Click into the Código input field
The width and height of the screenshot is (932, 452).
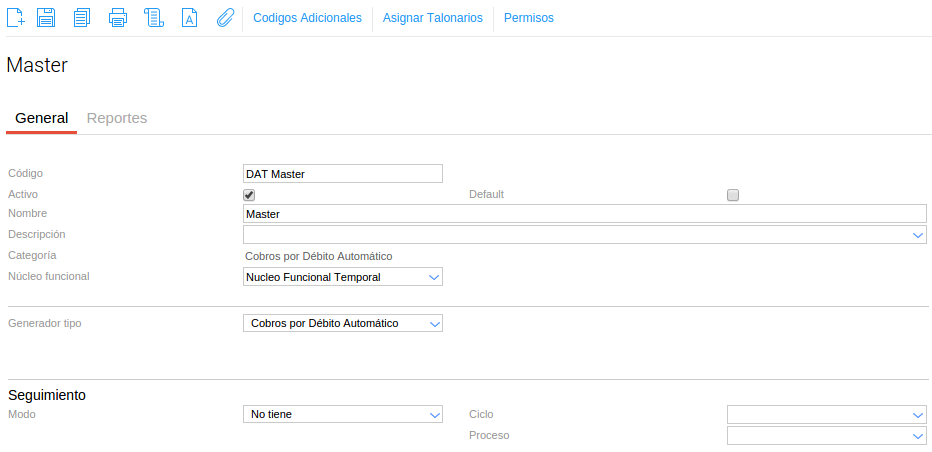(x=342, y=174)
